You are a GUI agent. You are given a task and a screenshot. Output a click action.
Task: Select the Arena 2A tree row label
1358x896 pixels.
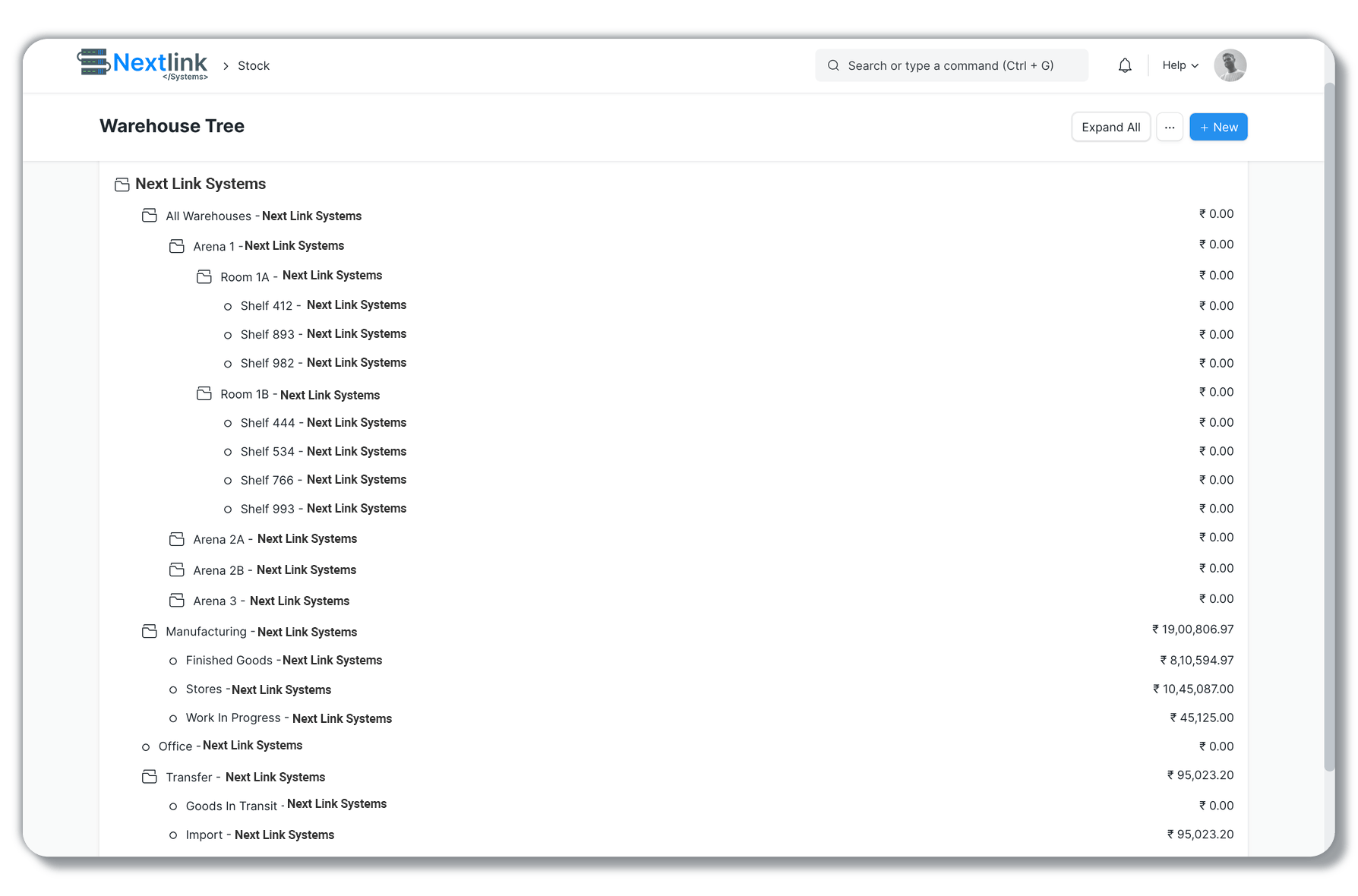275,539
